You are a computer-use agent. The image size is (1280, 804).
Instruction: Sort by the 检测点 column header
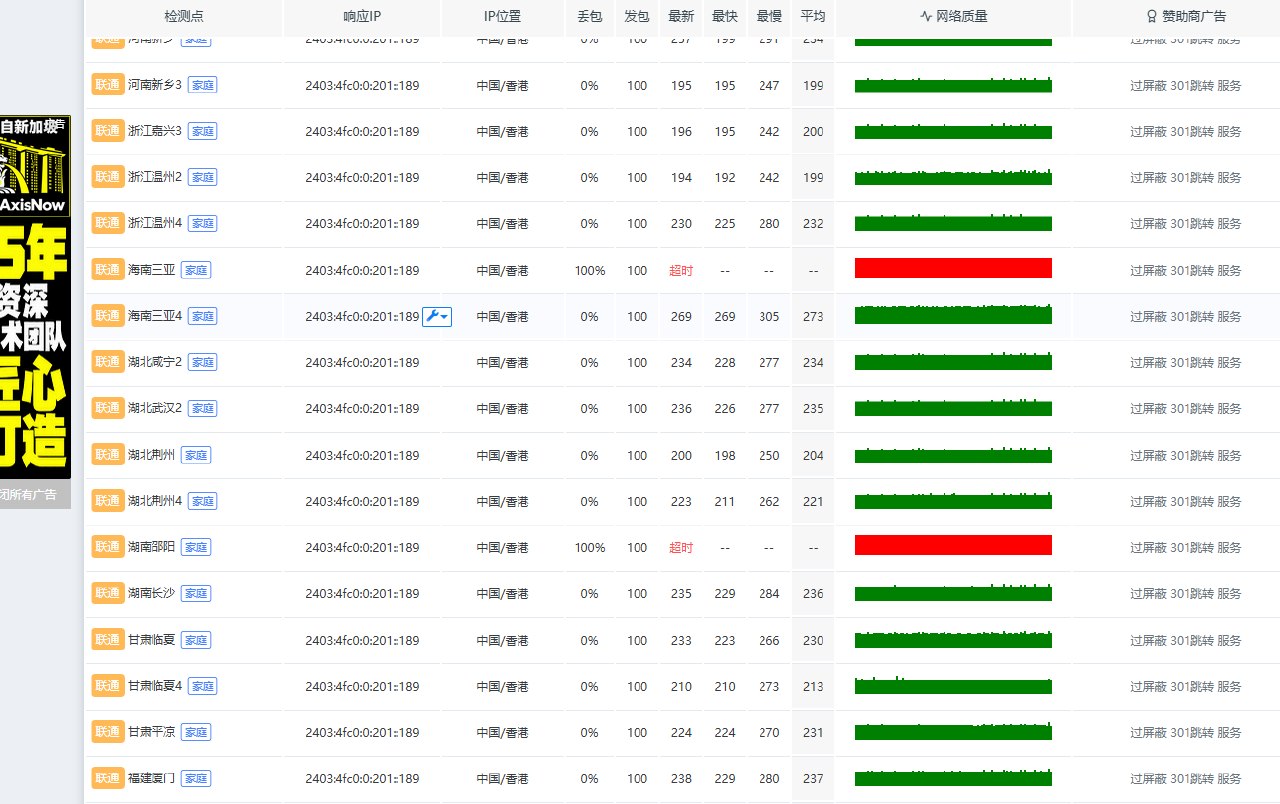coord(184,17)
